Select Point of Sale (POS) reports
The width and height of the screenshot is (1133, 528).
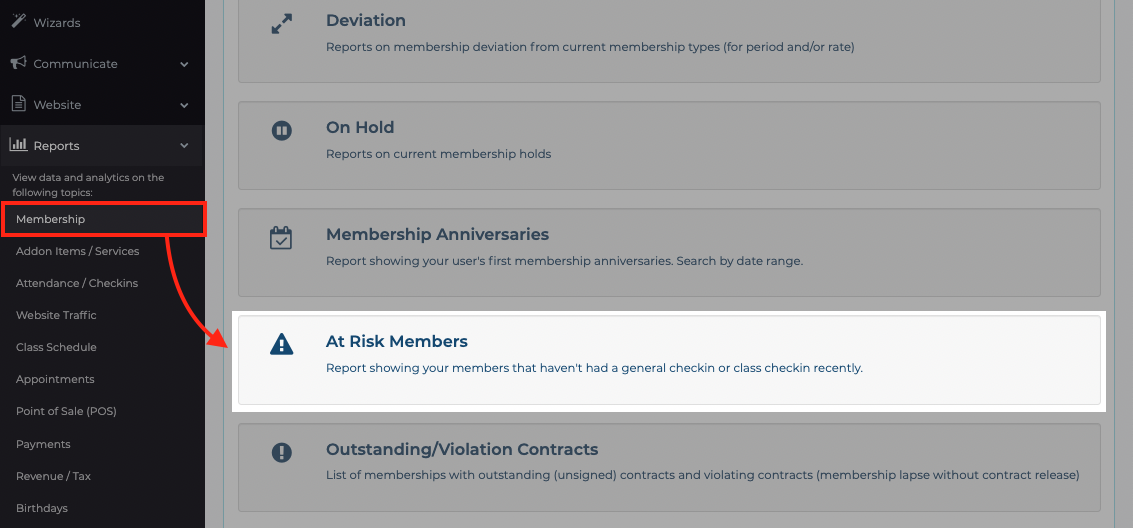click(66, 411)
